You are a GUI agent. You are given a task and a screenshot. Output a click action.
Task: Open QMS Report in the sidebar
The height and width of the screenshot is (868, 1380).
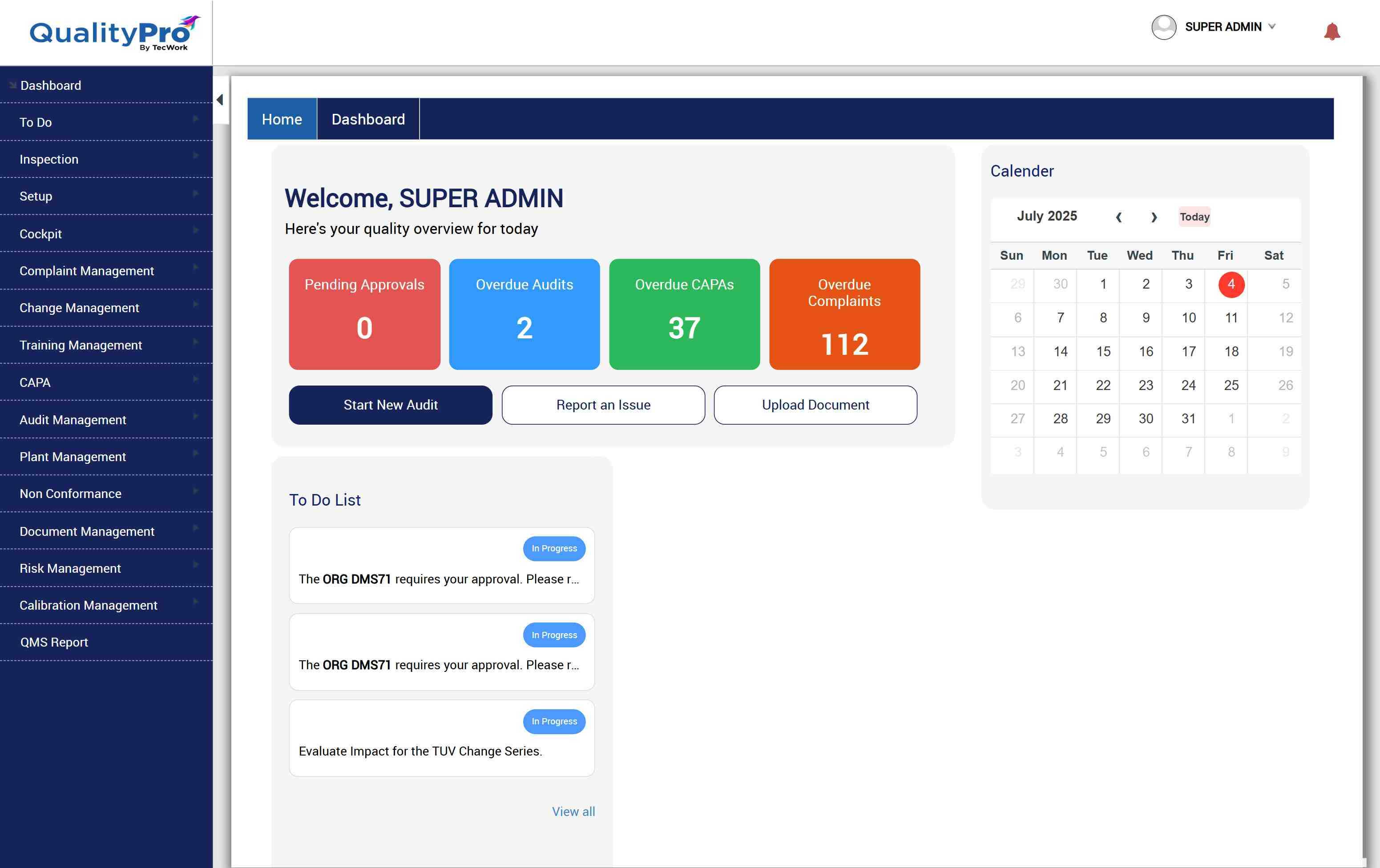(54, 642)
